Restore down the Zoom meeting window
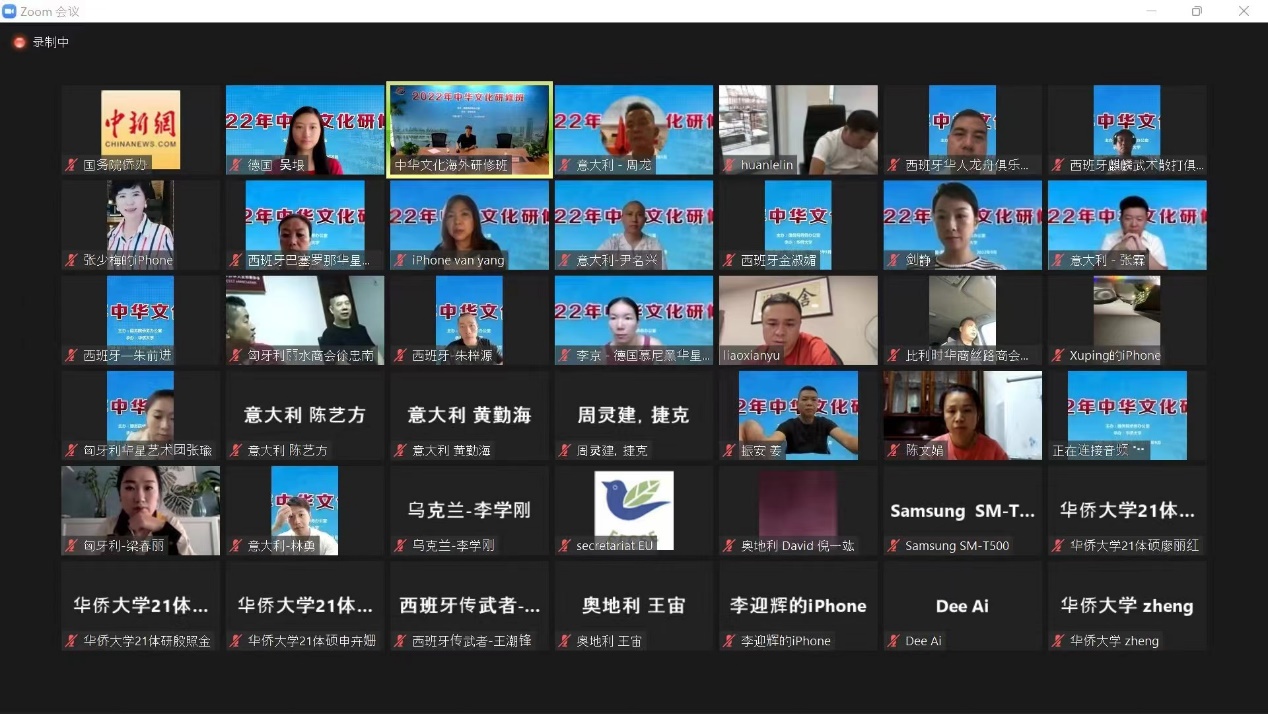Screen dimensions: 1268x714 1196,11
